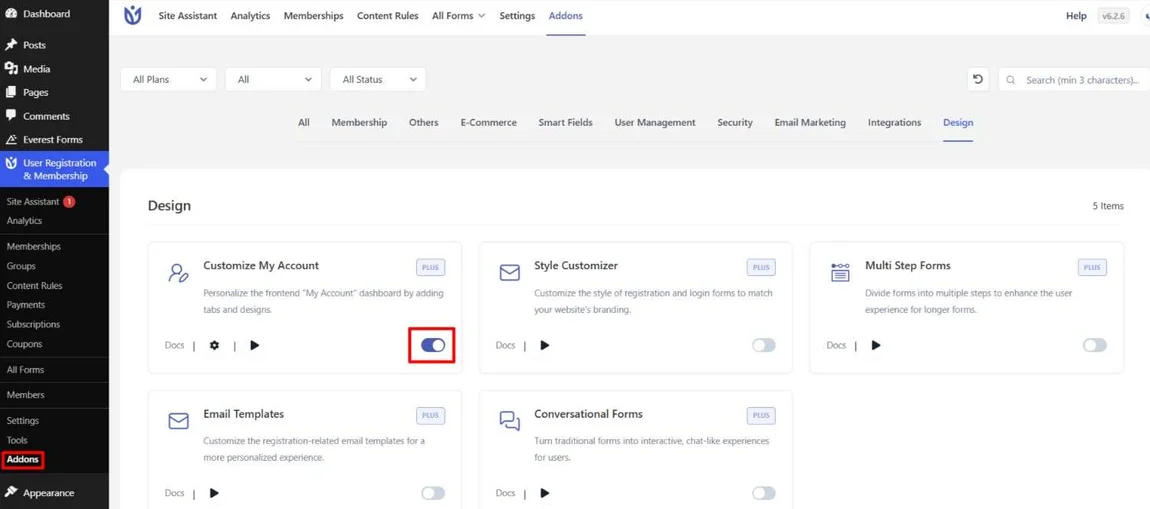Switch to the Security category tab

(x=735, y=122)
